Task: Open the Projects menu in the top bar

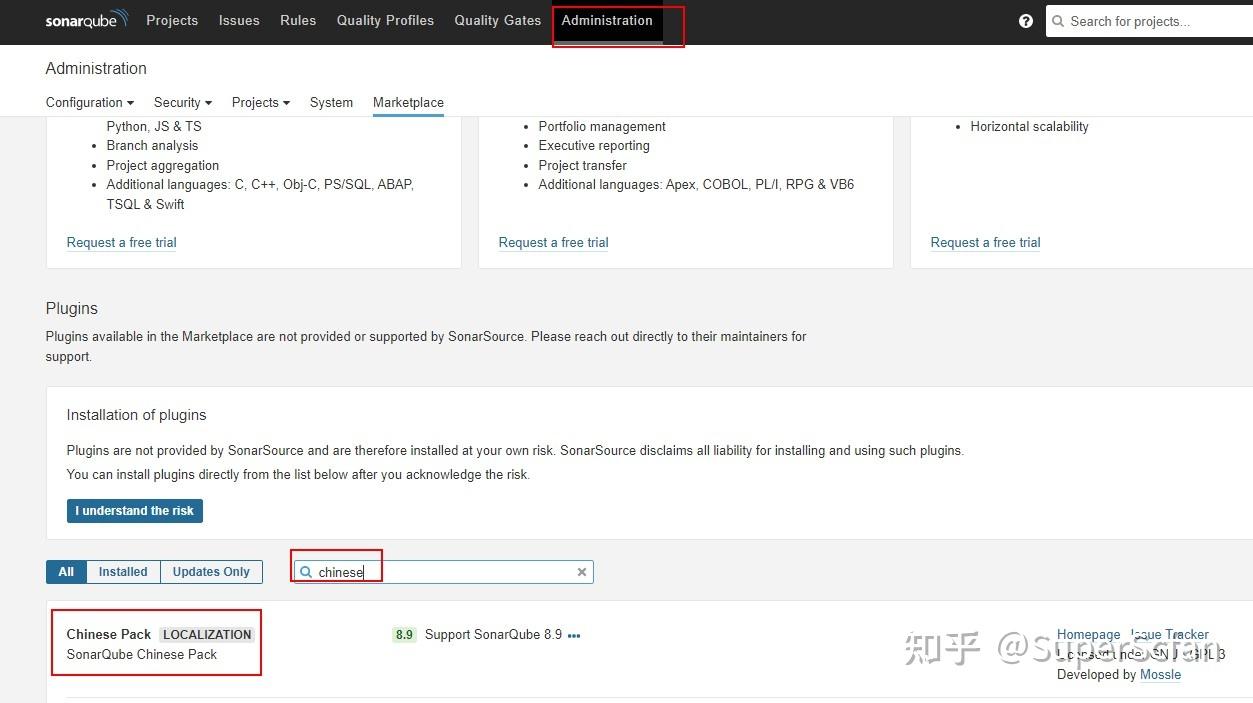Action: 172,20
